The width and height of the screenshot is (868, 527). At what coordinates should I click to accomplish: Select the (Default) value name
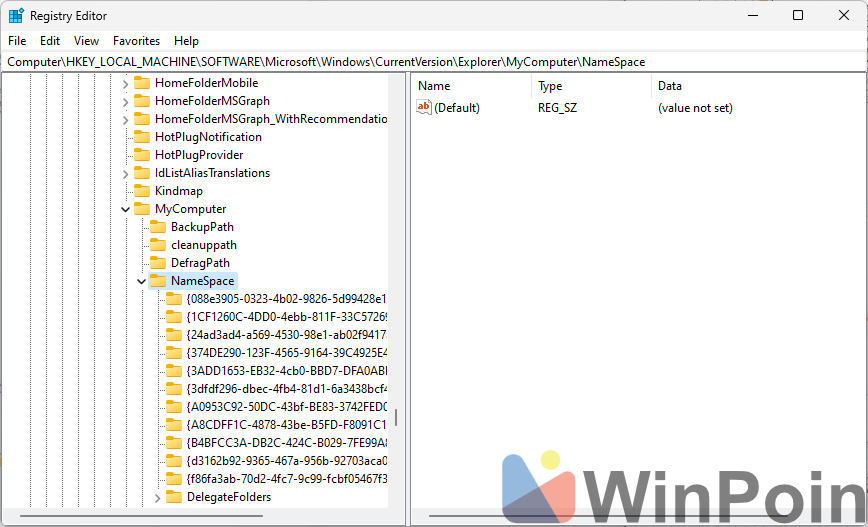click(x=457, y=108)
